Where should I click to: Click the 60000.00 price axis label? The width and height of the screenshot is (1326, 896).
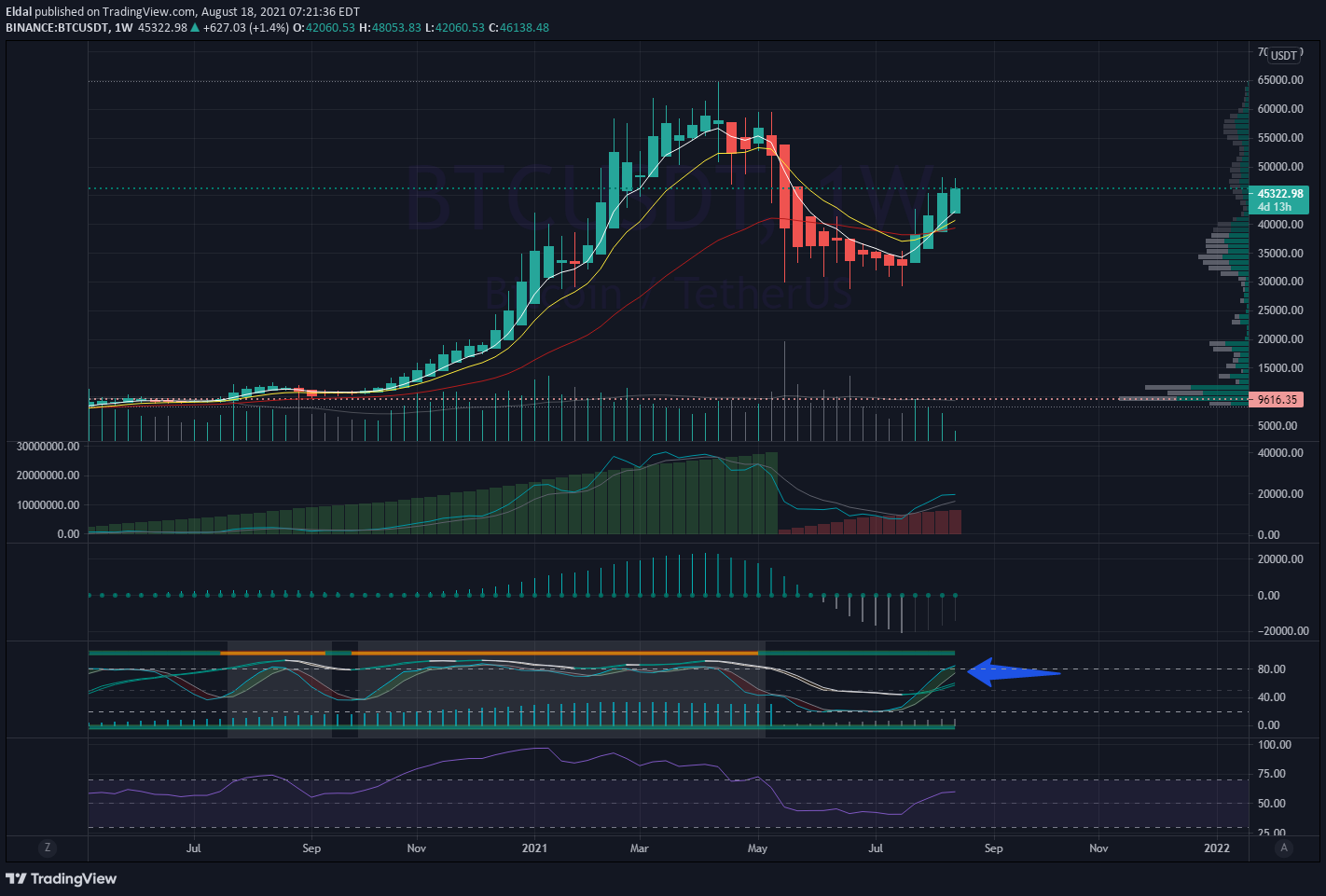pyautogui.click(x=1280, y=109)
